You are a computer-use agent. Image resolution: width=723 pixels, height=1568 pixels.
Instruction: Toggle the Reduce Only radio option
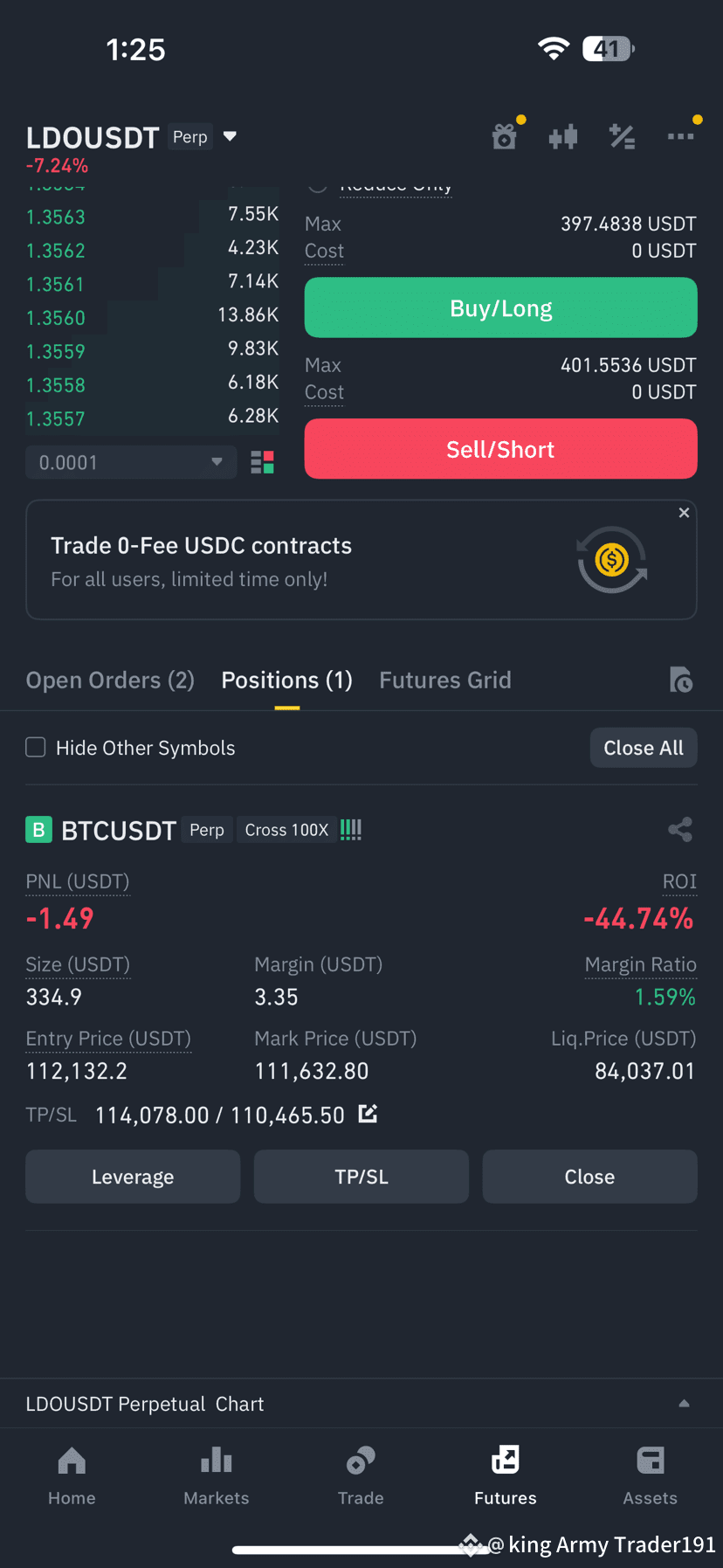point(318,185)
